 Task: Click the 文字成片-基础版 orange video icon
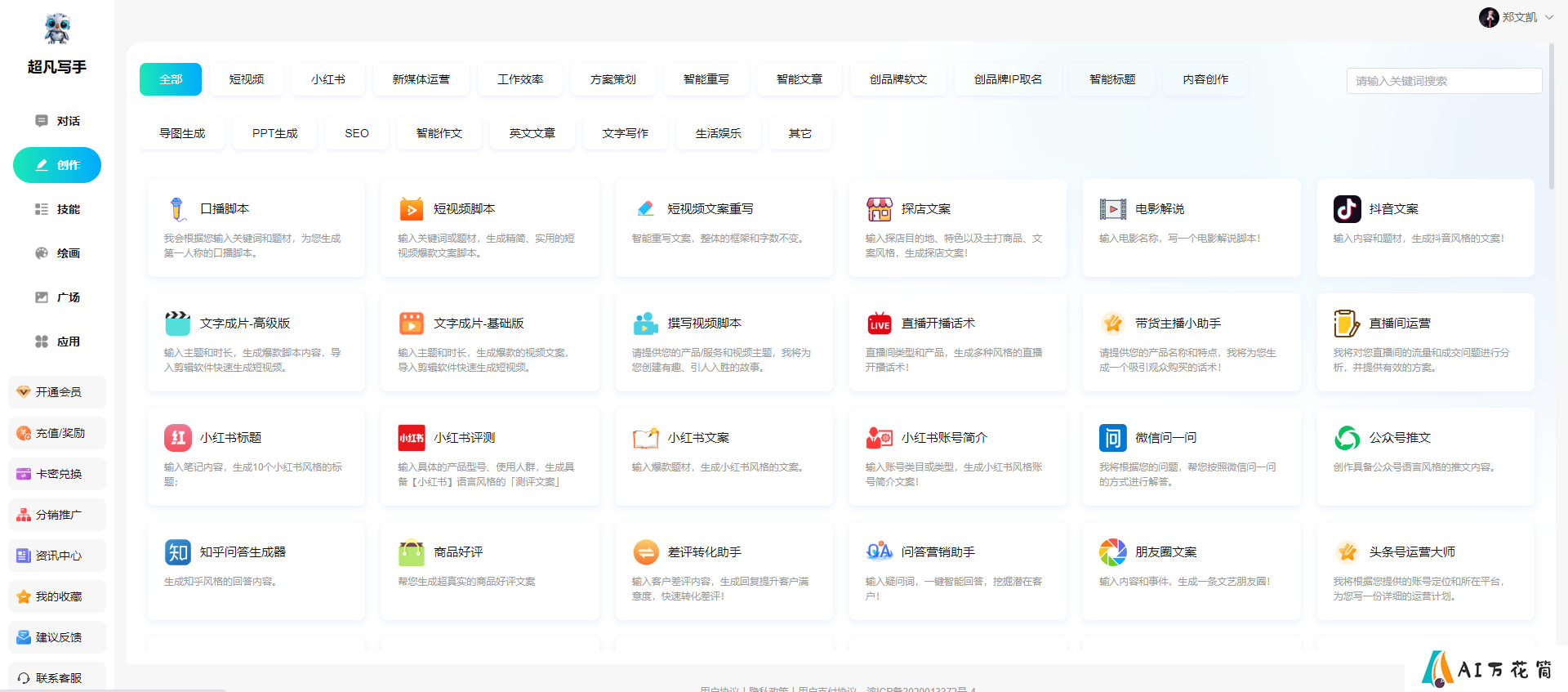pyautogui.click(x=412, y=324)
